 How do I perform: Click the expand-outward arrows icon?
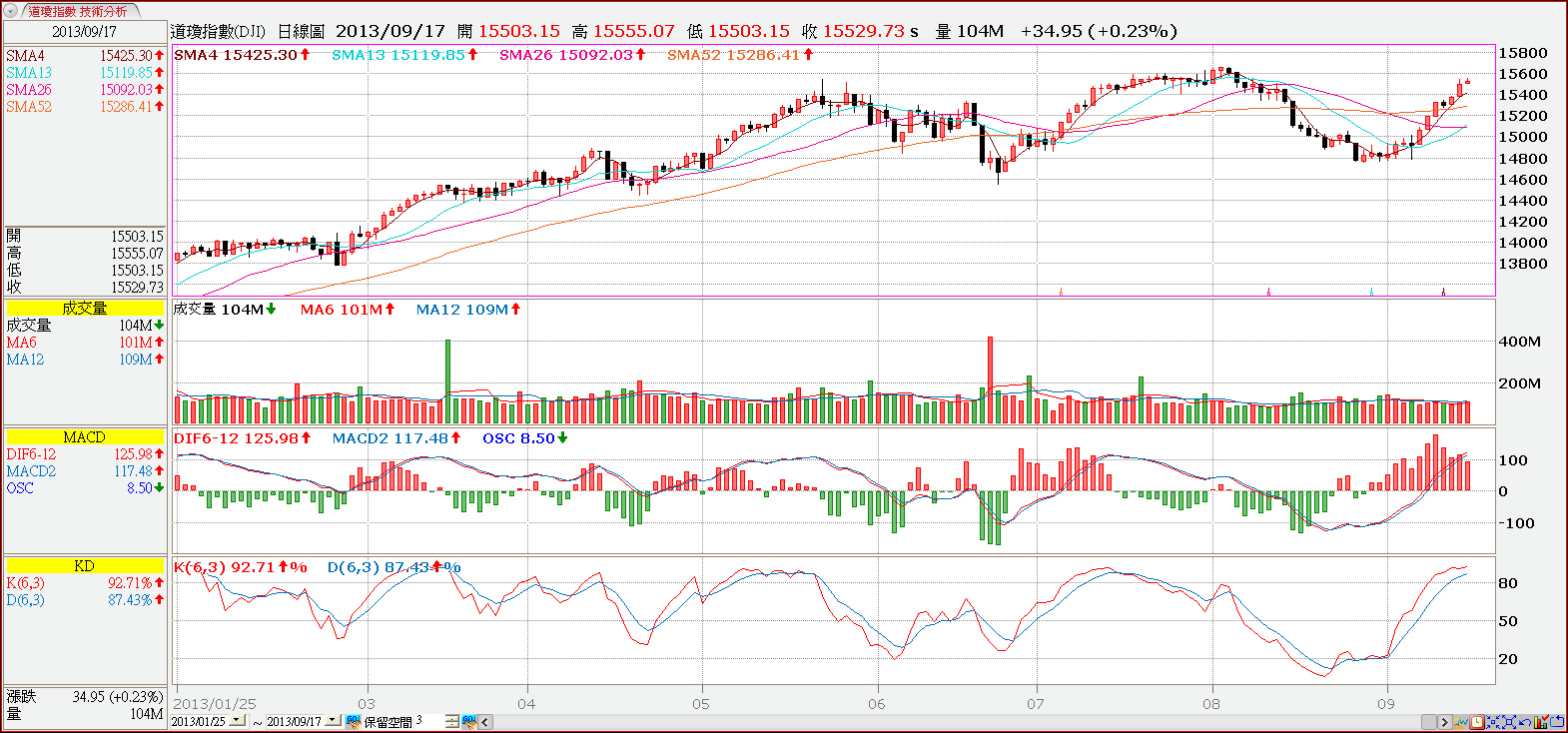(x=1509, y=722)
